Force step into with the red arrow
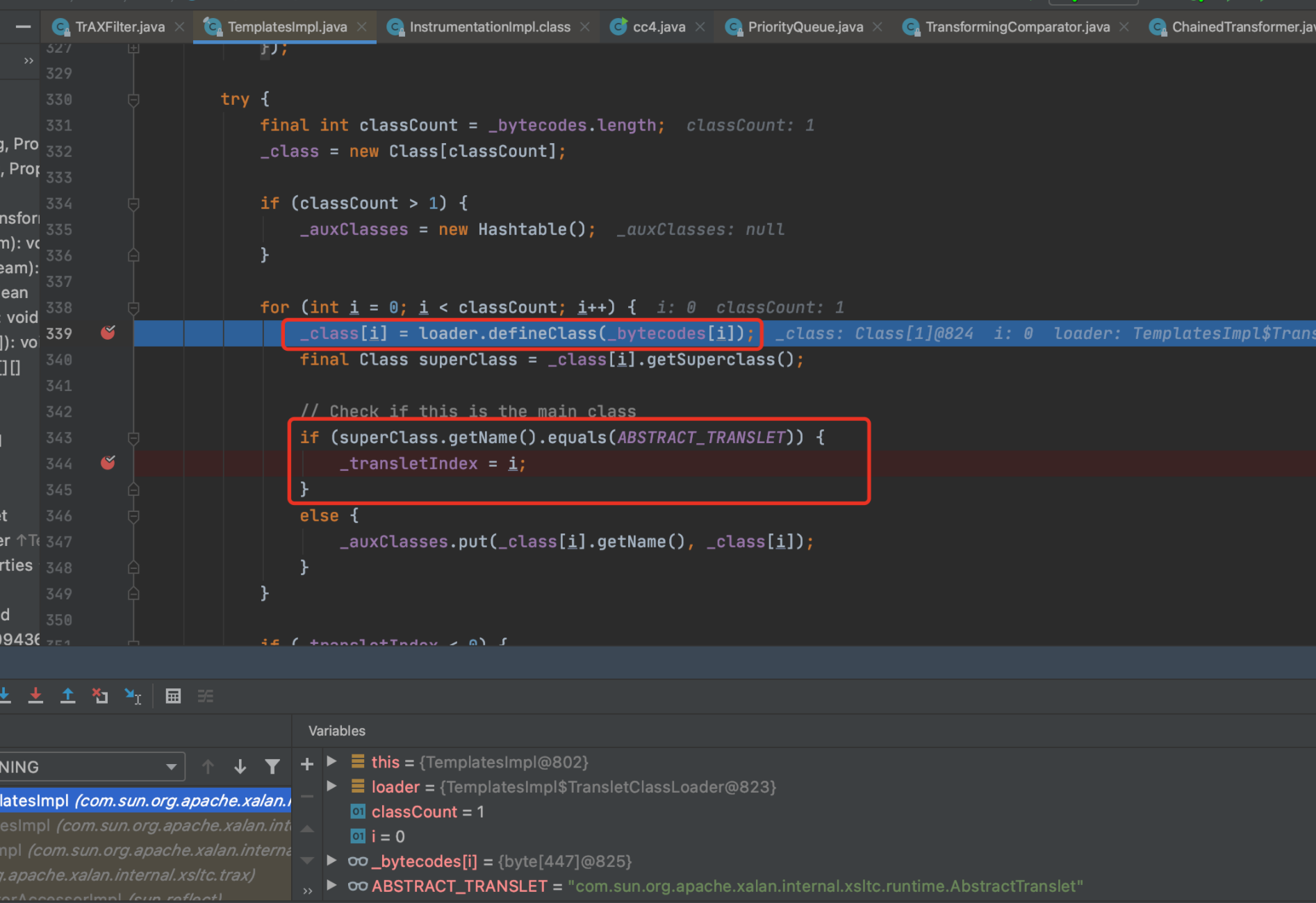 tap(35, 695)
